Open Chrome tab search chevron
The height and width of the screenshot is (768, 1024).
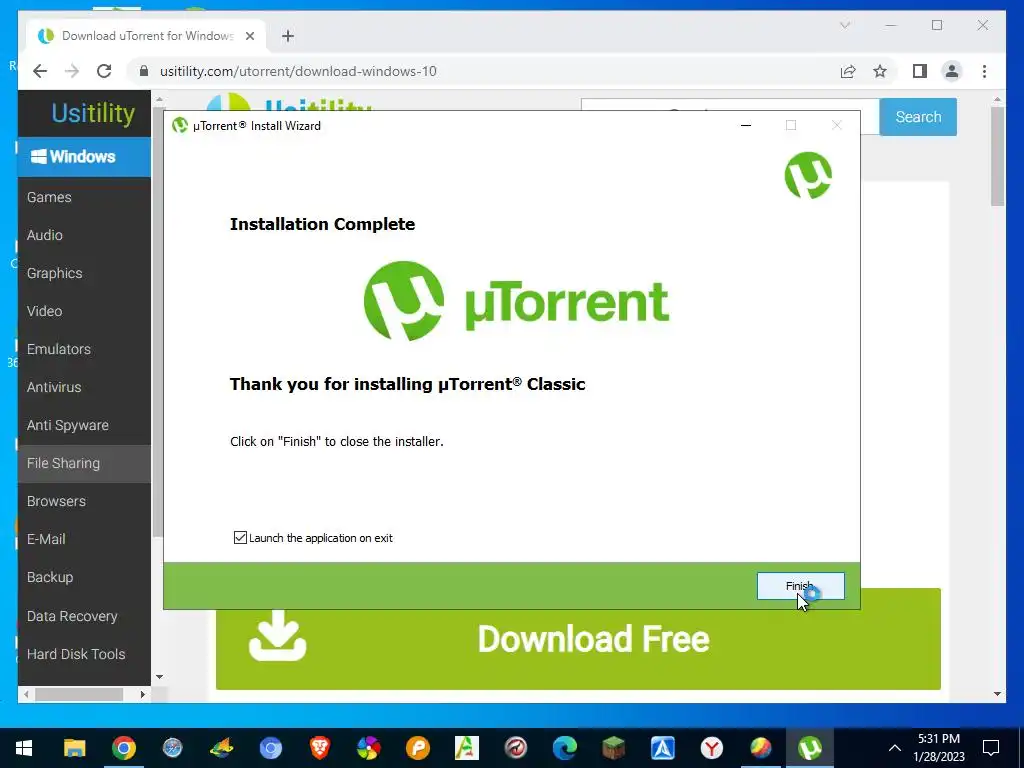coord(844,25)
